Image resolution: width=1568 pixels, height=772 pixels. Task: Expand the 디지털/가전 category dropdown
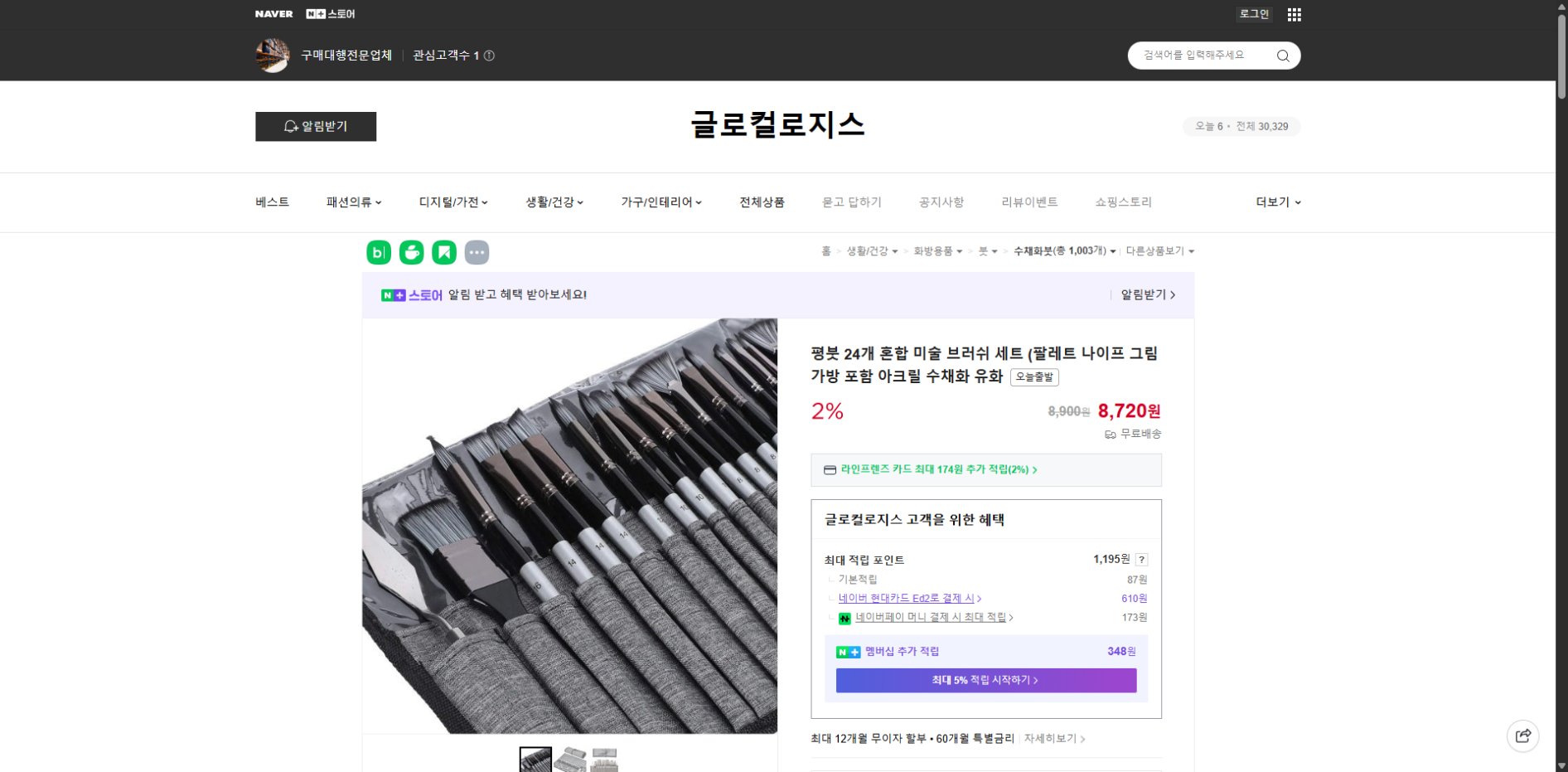coord(452,201)
